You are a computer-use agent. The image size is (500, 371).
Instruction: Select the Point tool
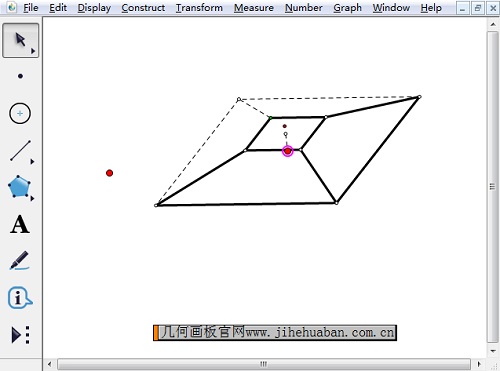pos(20,76)
